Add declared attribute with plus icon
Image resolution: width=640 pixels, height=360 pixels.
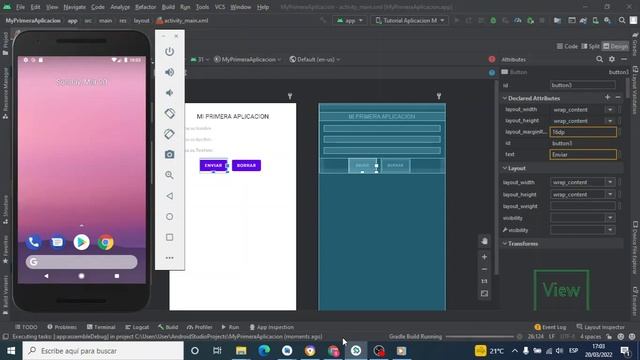[607, 97]
